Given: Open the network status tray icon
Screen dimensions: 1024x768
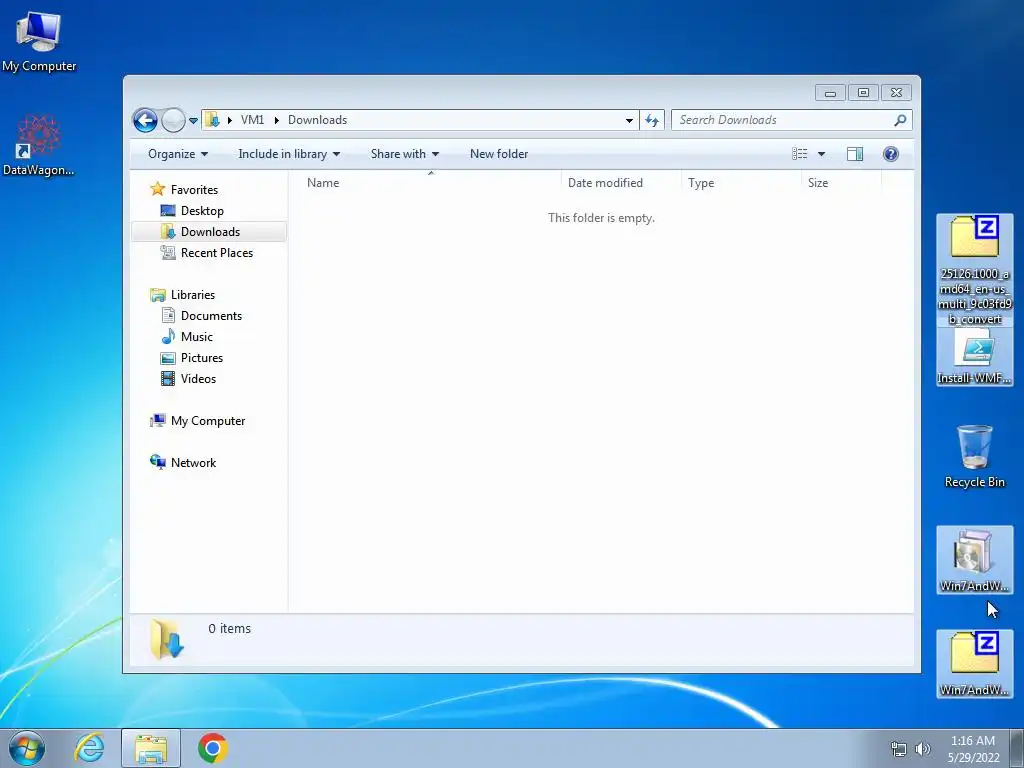Looking at the screenshot, I should [x=899, y=749].
